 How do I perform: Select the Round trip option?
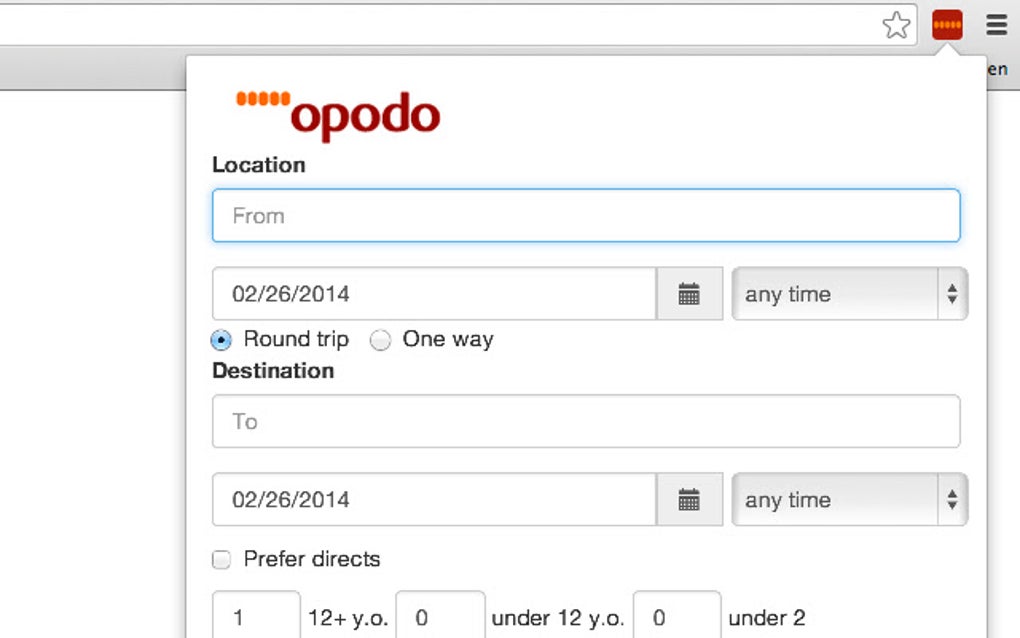pos(220,340)
